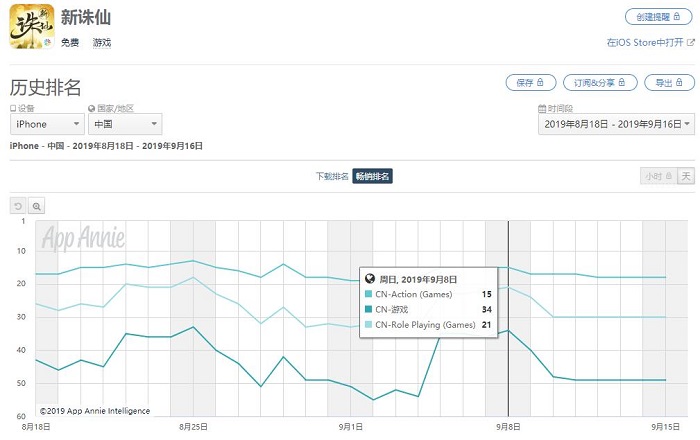Open the 中国 country dropdown

[125, 124]
